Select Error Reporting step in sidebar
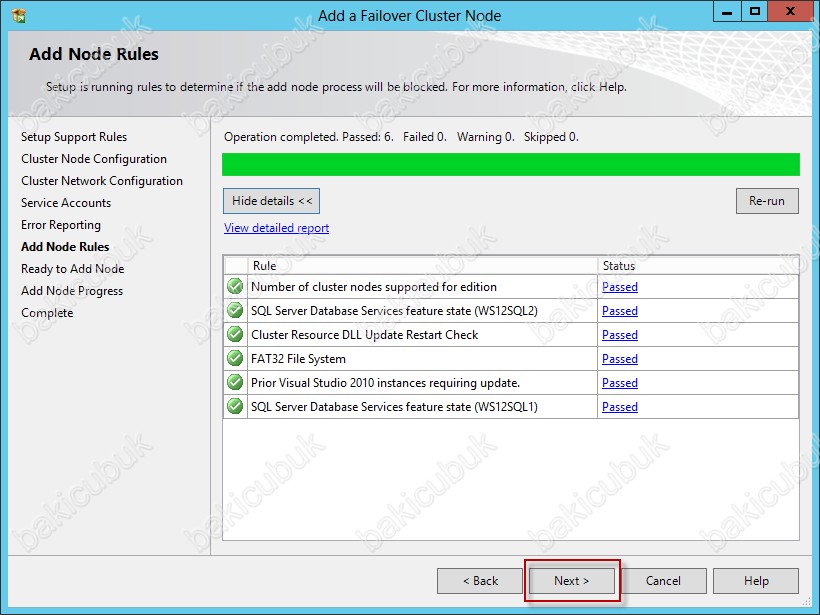 click(61, 225)
